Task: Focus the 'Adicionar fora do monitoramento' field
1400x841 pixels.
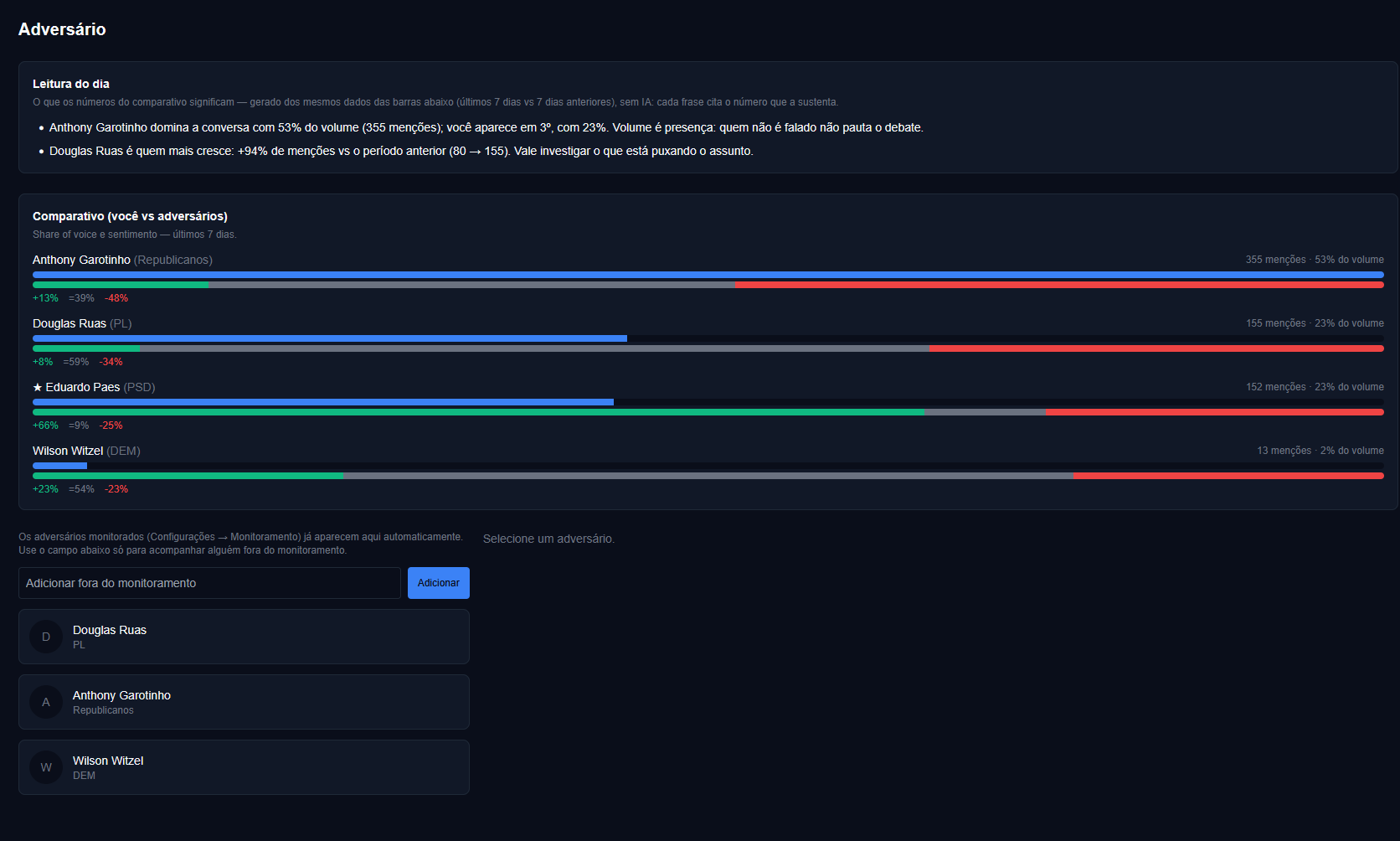Action: pos(209,583)
